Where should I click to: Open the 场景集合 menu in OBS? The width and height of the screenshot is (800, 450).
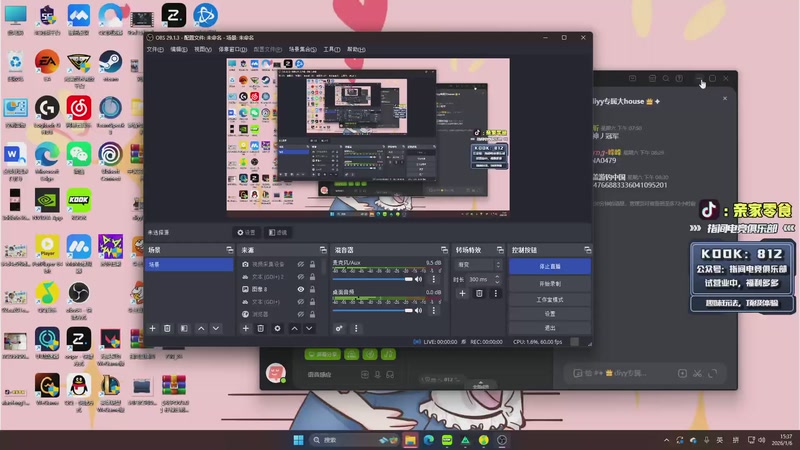point(303,49)
